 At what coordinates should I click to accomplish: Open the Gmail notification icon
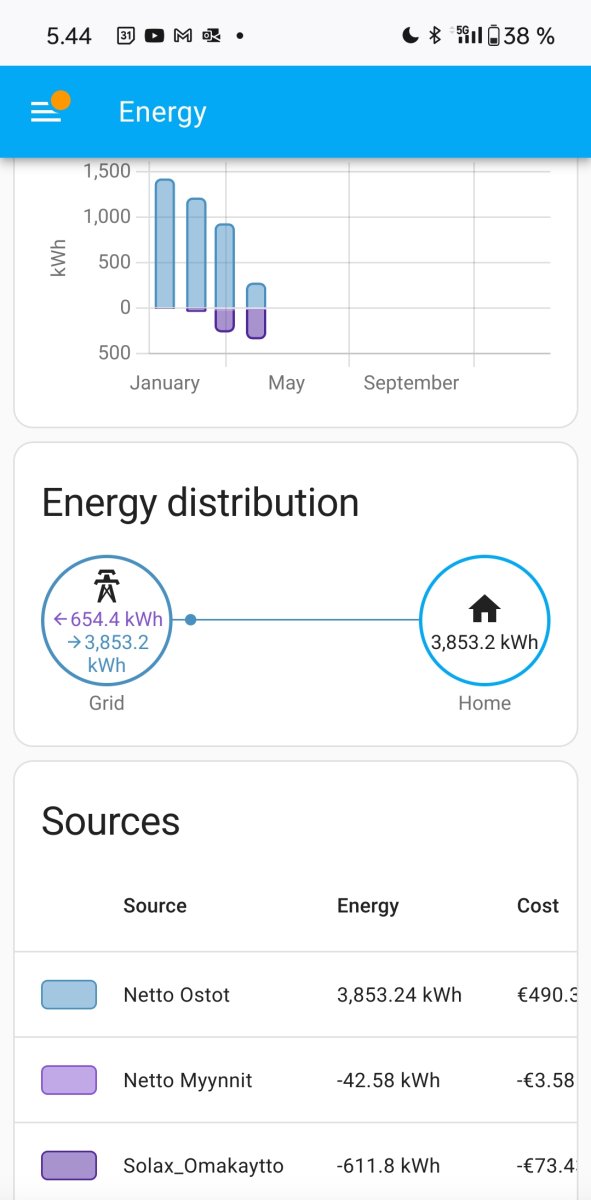(182, 36)
